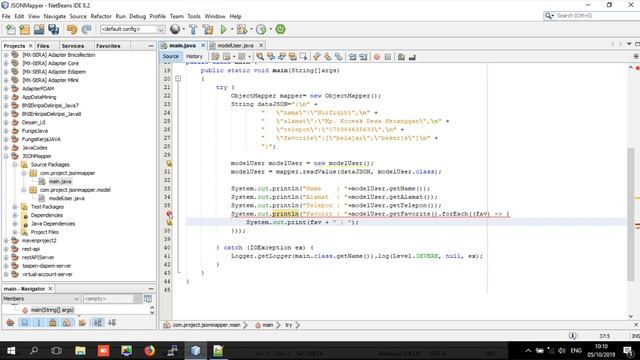
Task: Click the hint bulb on line 30 gutter
Action: pos(169,163)
